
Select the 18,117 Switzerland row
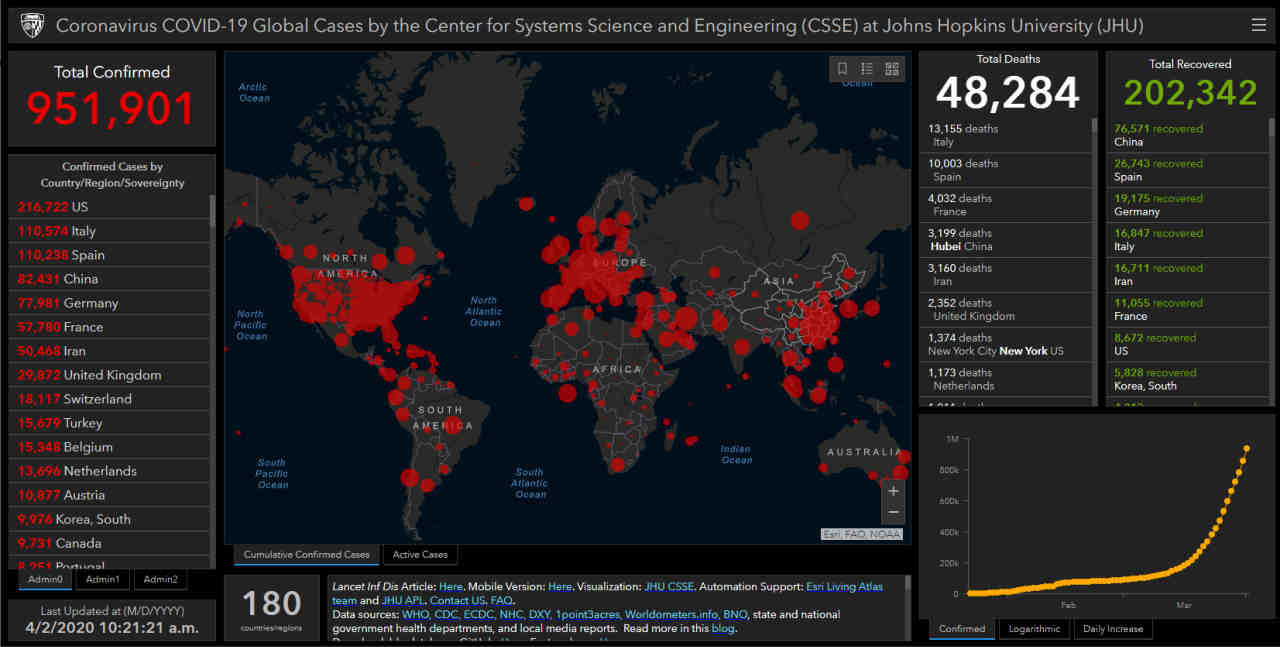coord(111,398)
